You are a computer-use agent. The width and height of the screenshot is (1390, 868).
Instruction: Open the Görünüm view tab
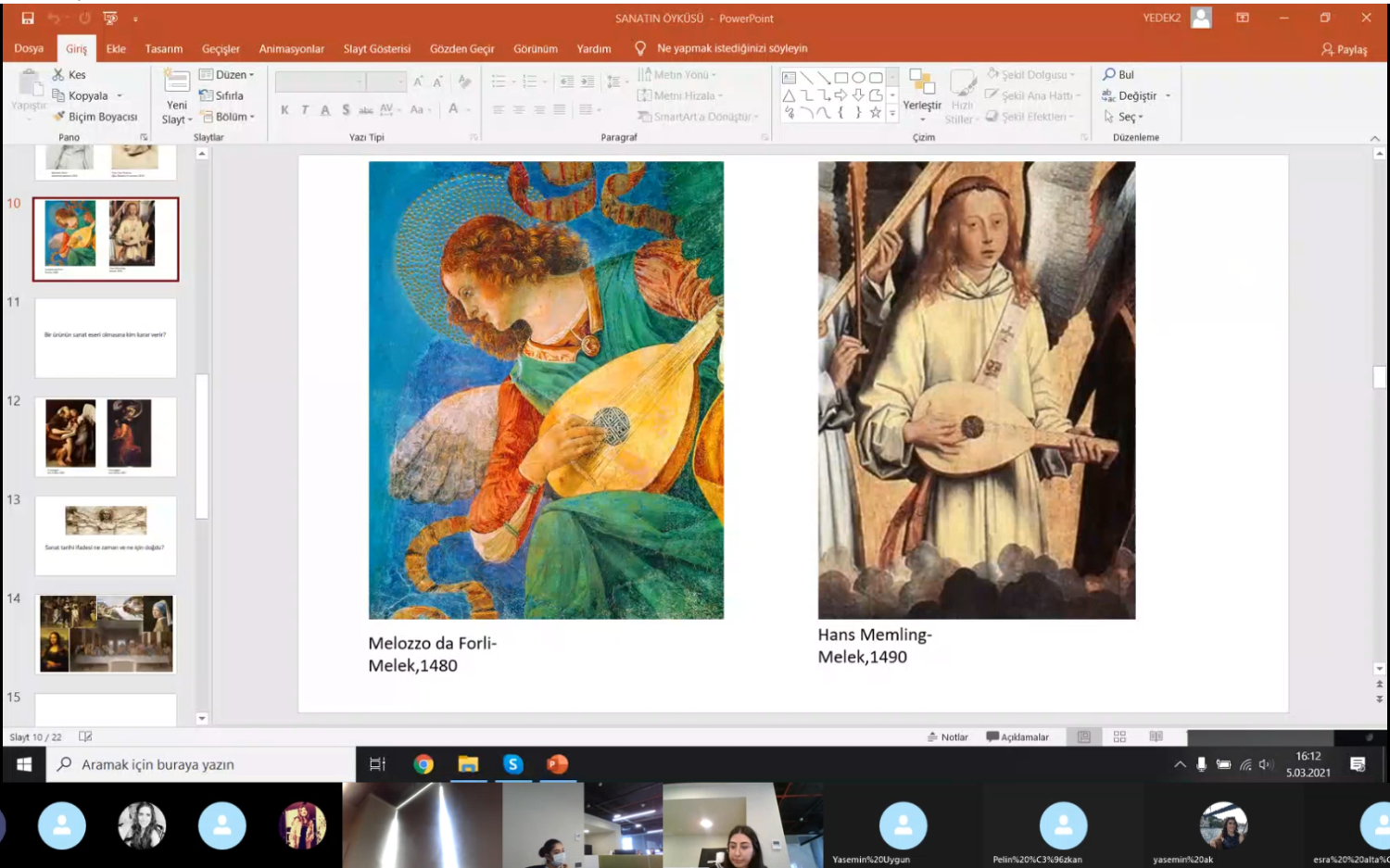536,48
